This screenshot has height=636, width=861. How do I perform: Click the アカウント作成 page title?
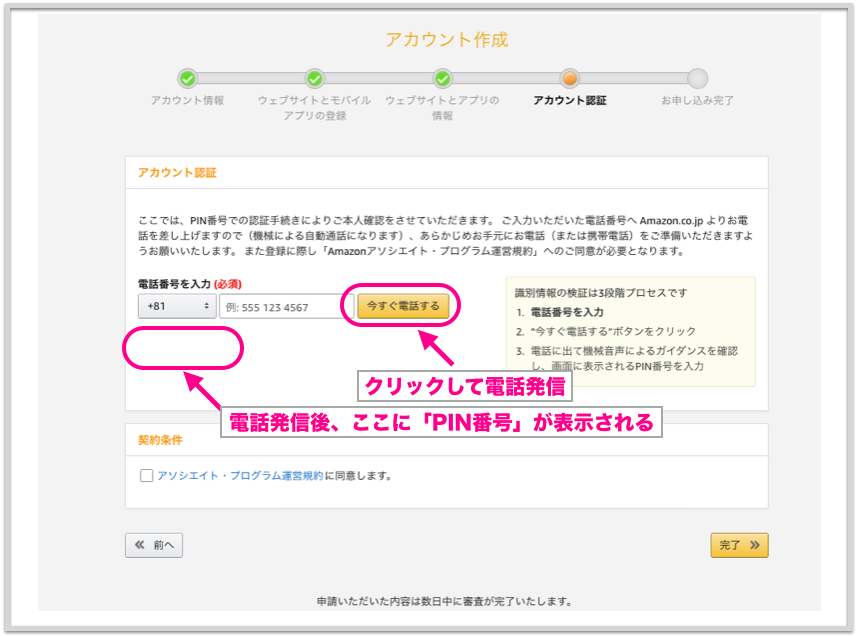point(447,40)
